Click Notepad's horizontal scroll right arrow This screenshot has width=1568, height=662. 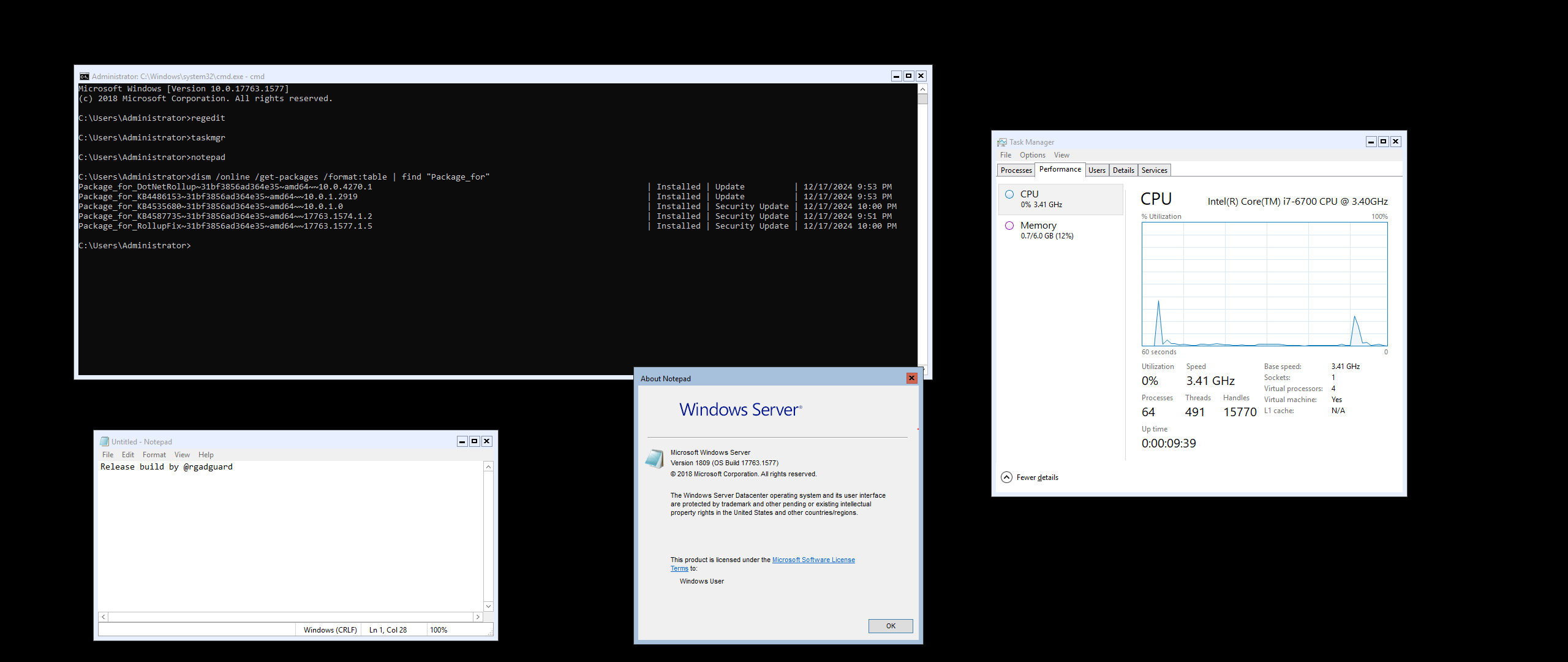click(x=478, y=617)
